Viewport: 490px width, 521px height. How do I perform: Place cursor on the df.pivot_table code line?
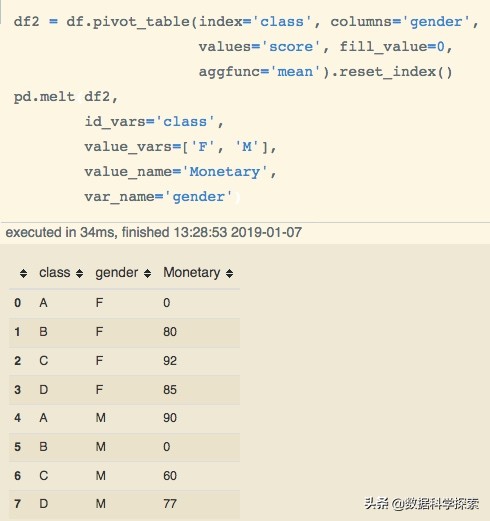(x=246, y=22)
